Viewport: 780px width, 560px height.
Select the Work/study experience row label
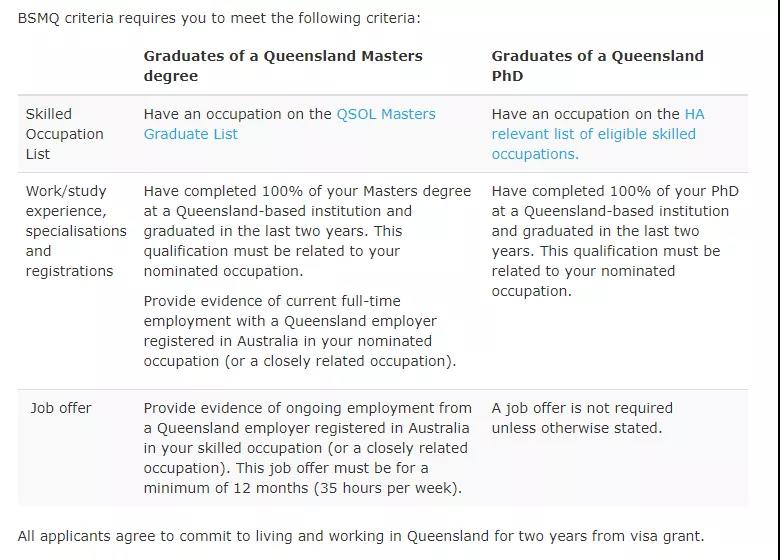coord(76,231)
